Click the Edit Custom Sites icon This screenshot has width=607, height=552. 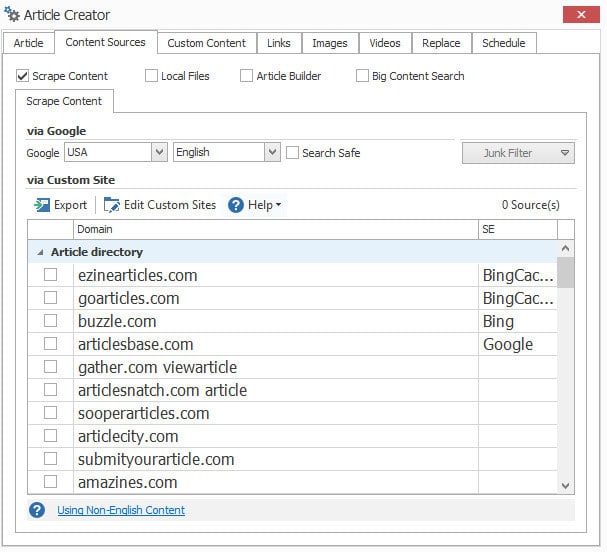(x=111, y=205)
